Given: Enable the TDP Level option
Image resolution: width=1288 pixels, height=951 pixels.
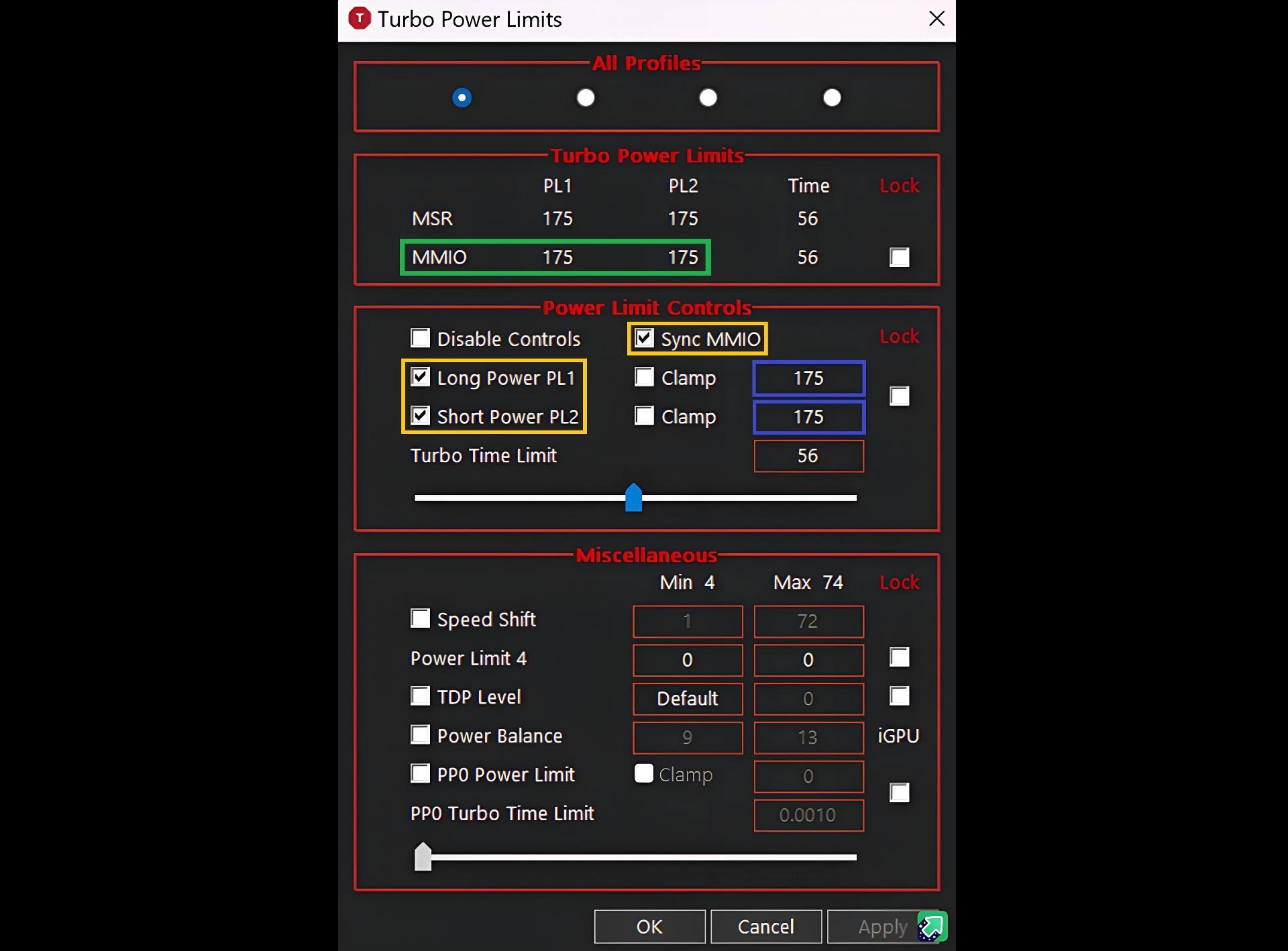Looking at the screenshot, I should tap(420, 696).
